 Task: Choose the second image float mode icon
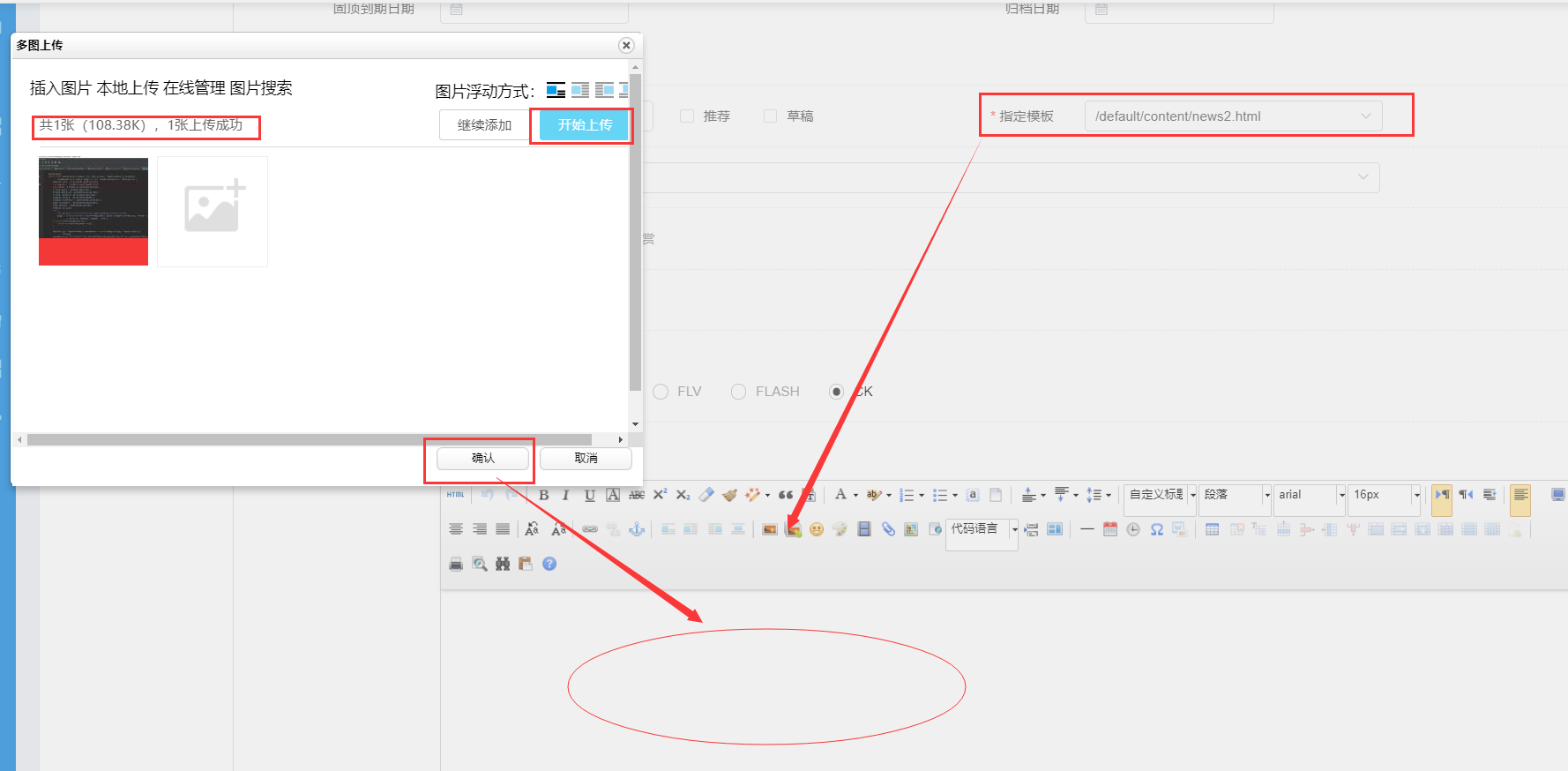(x=580, y=90)
